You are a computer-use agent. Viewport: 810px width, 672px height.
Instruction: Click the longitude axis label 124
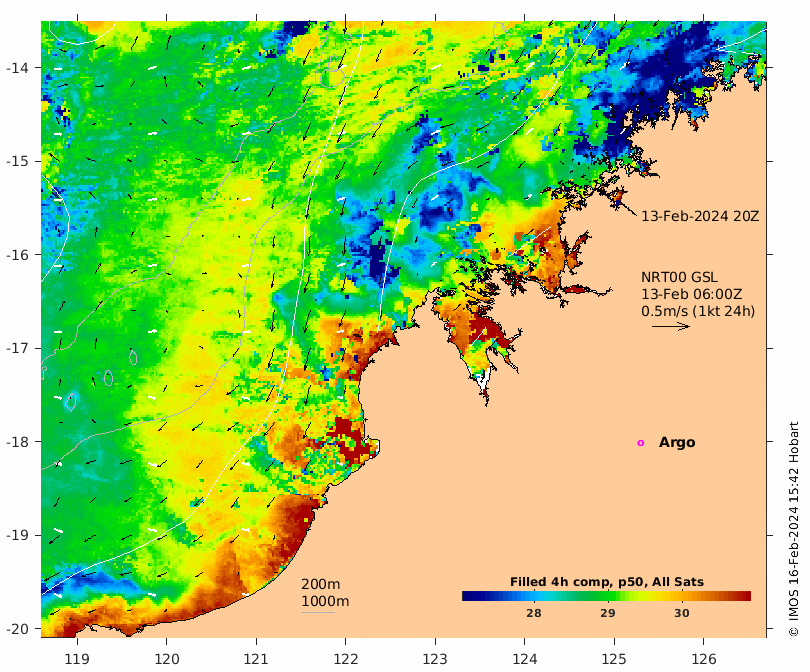point(525,659)
